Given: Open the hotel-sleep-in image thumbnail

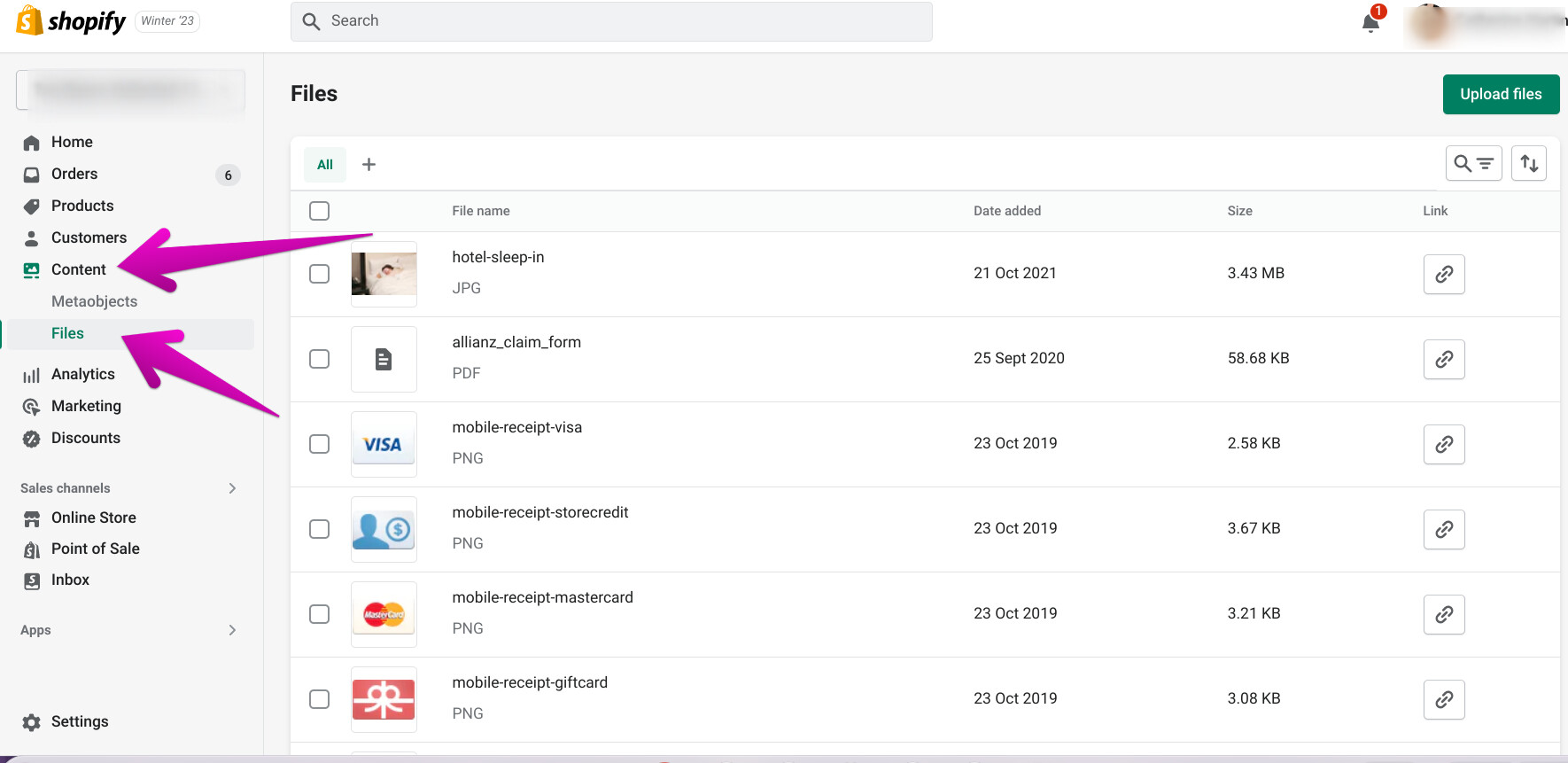Looking at the screenshot, I should 384,274.
